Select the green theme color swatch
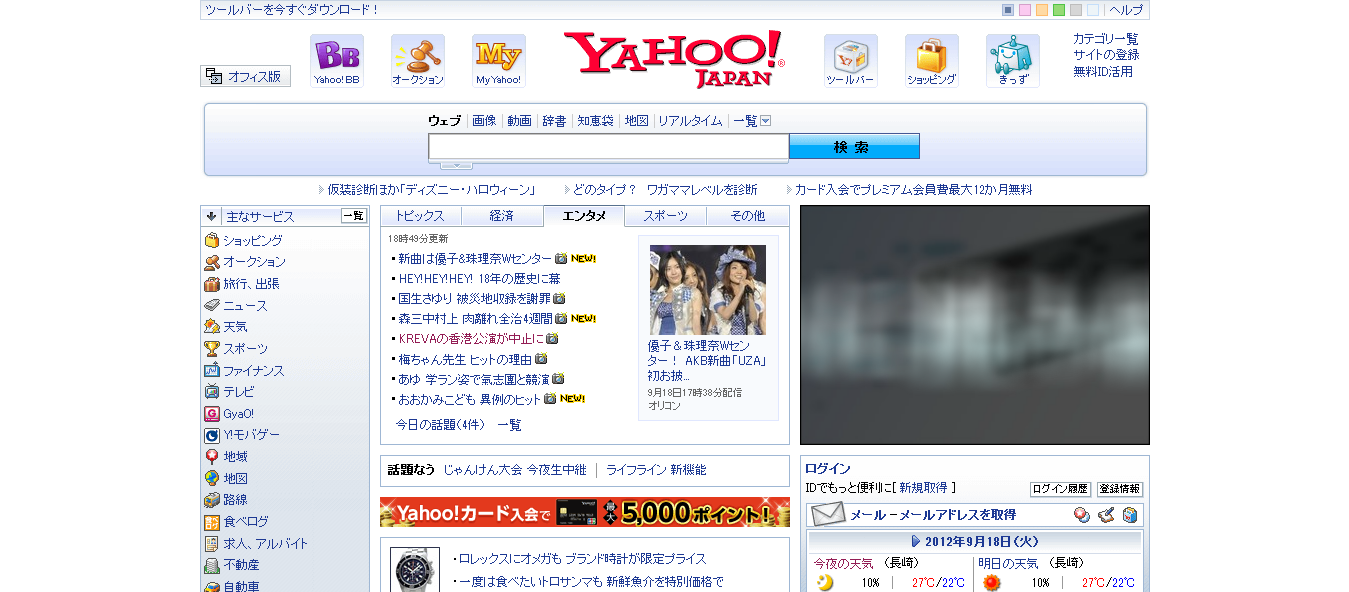The width and height of the screenshot is (1349, 592). pyautogui.click(x=1059, y=10)
